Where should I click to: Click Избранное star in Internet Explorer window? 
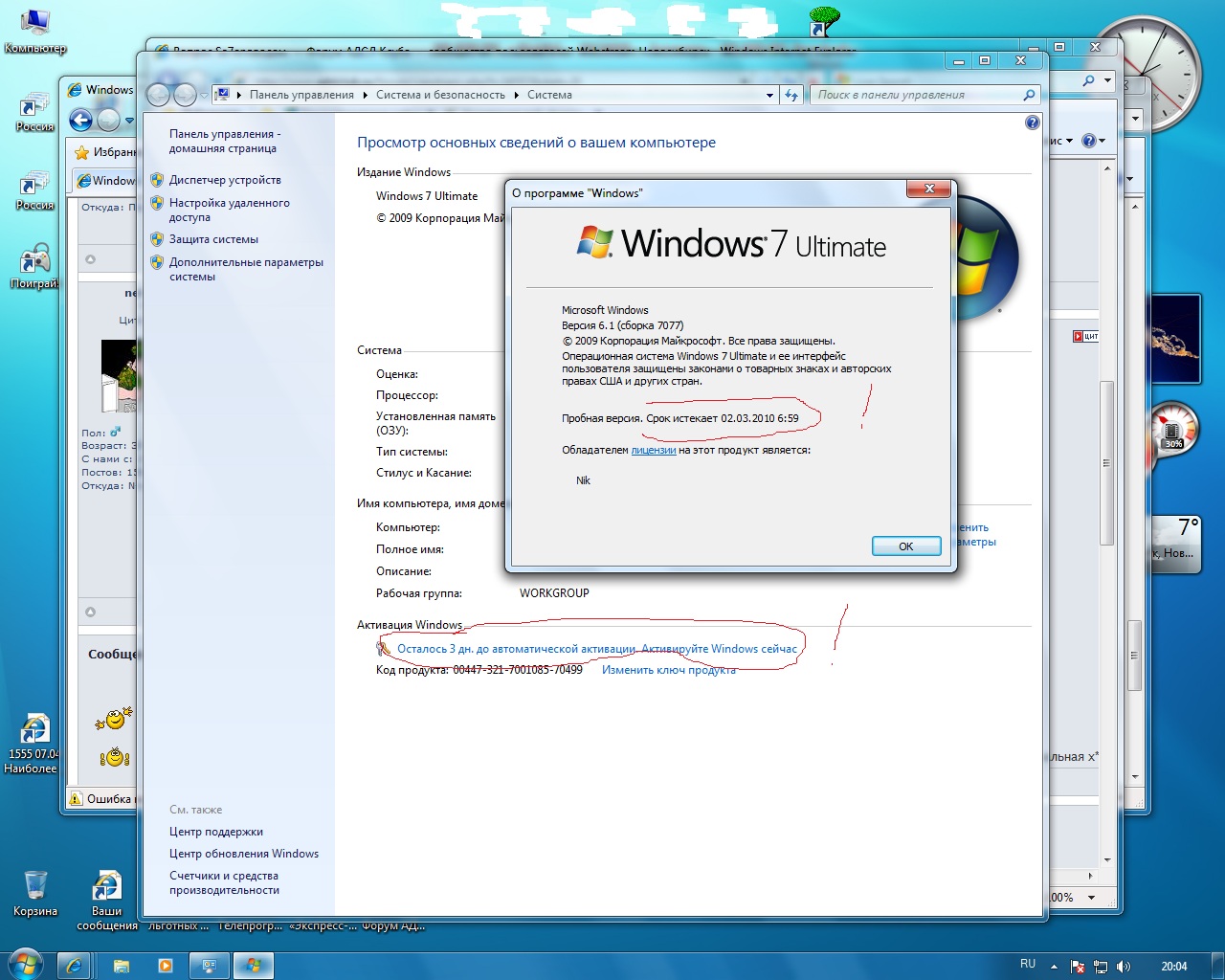pos(82,152)
